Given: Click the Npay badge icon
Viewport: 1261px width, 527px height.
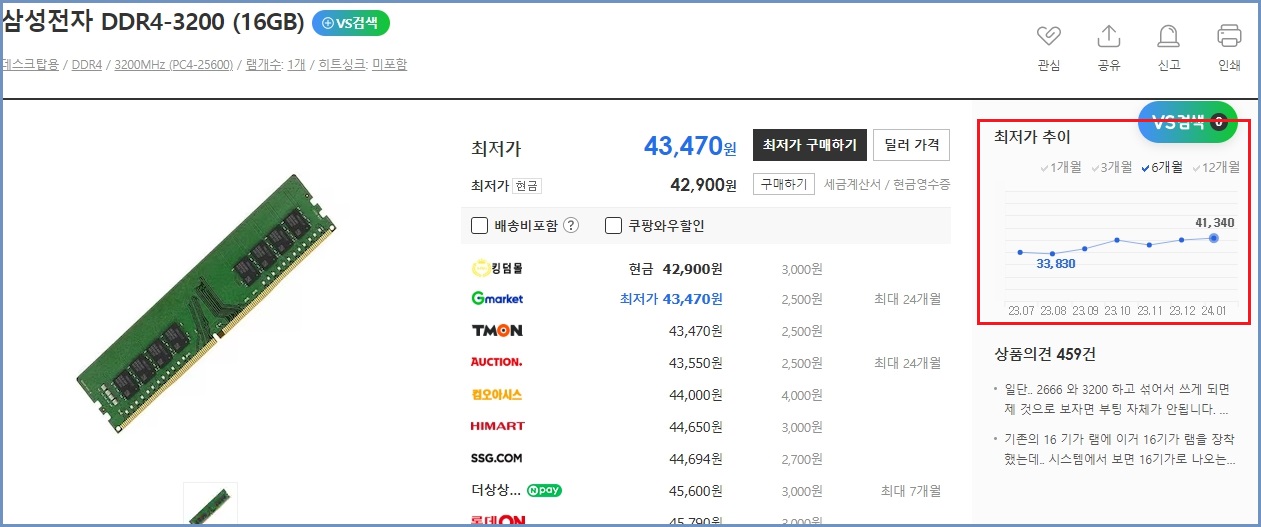Looking at the screenshot, I should point(544,490).
